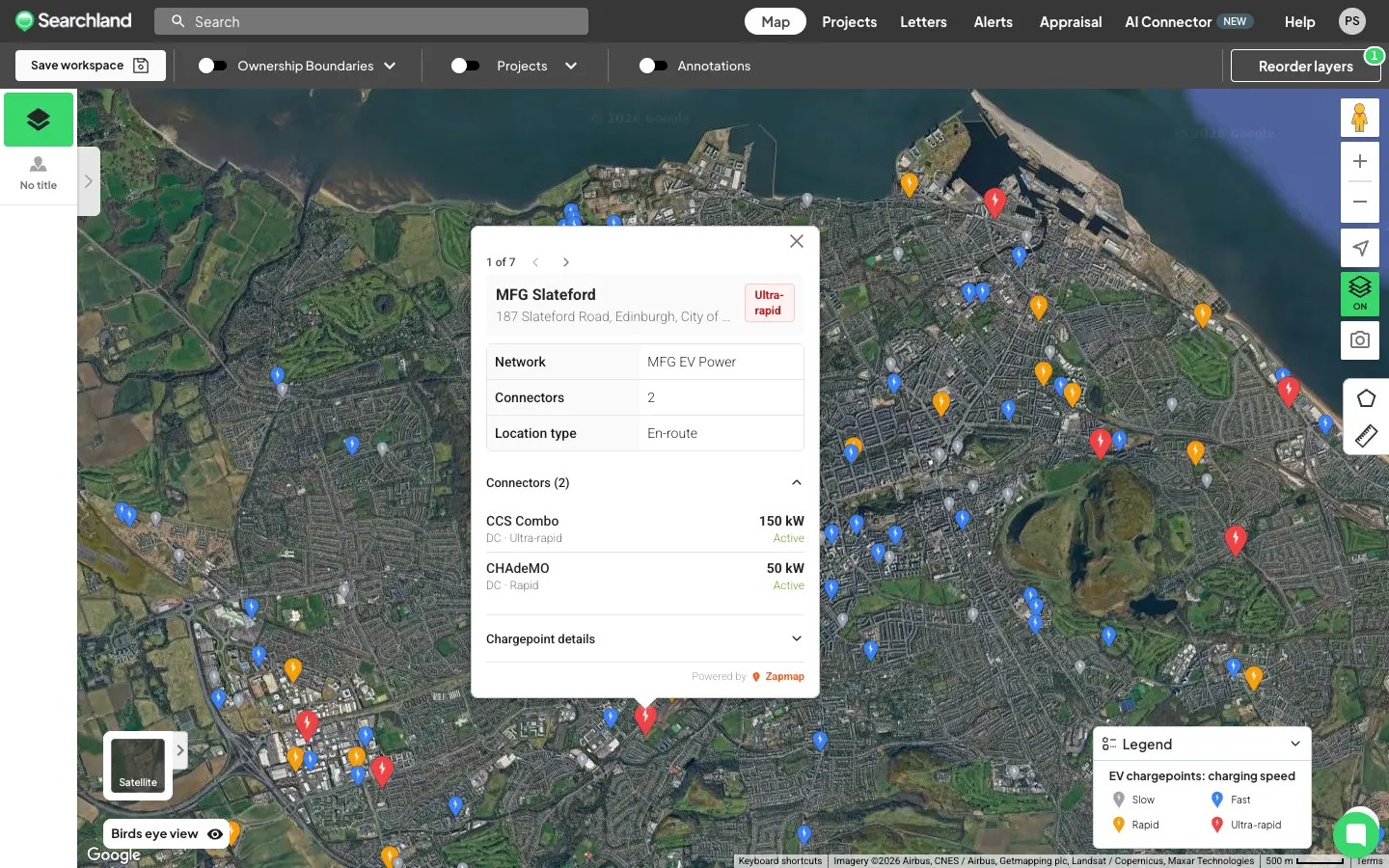
Task: Click the 1 of 7 counter
Action: tap(501, 262)
